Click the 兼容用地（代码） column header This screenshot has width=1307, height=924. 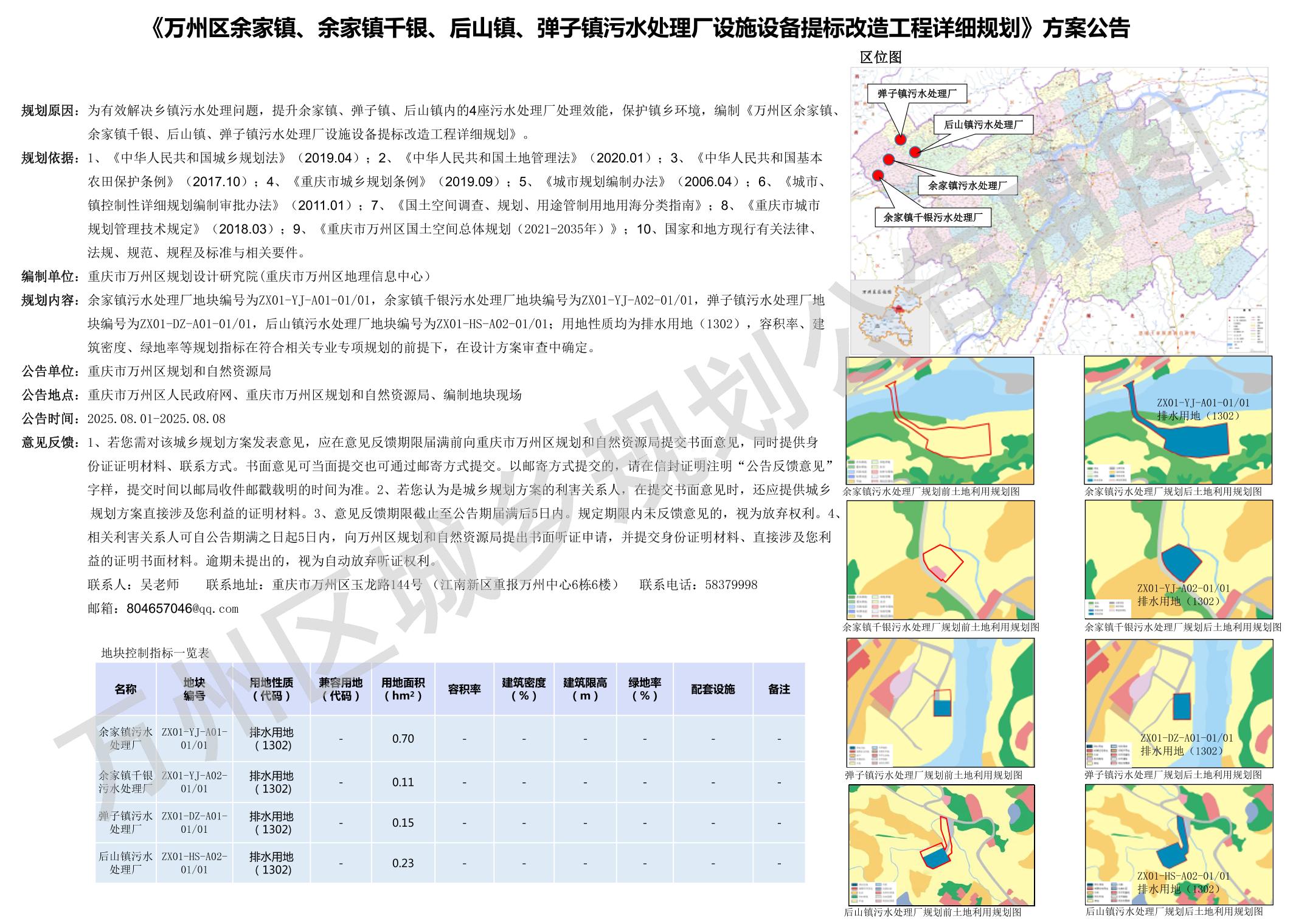(341, 689)
